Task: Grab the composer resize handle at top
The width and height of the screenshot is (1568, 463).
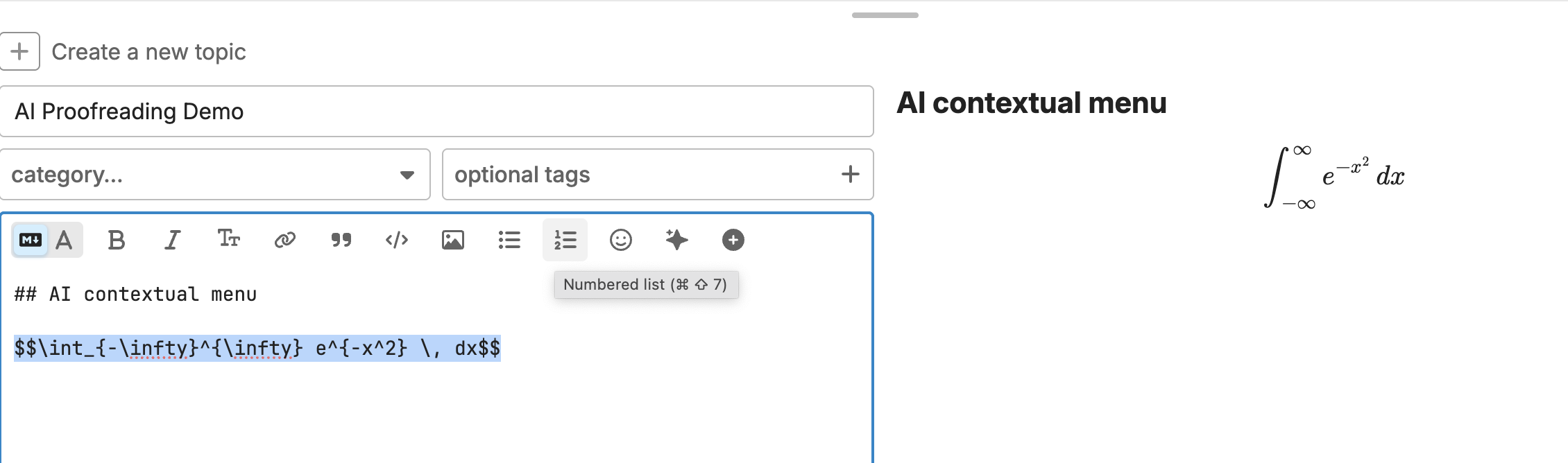Action: [x=885, y=15]
